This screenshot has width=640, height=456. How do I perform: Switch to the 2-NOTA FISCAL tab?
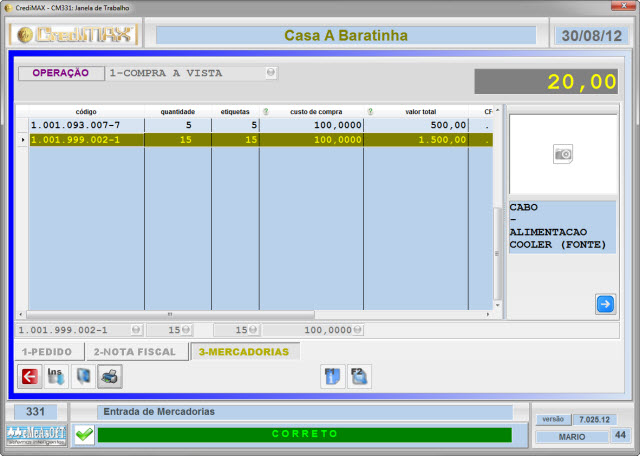point(135,352)
